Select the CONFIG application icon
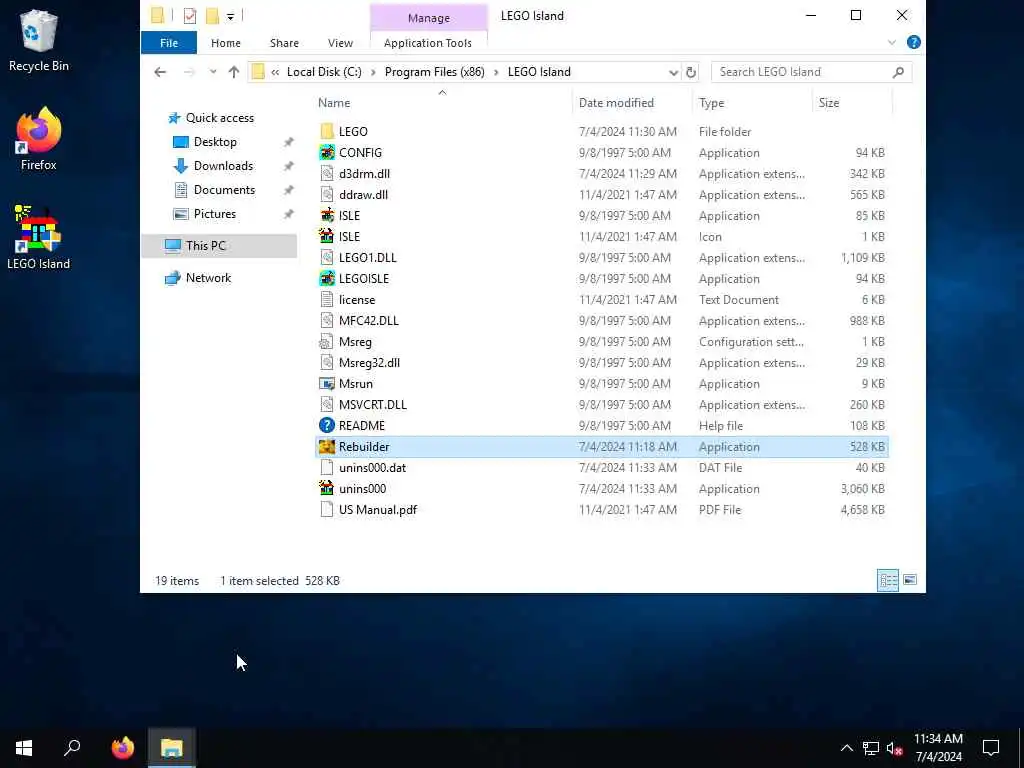The image size is (1024, 768). [327, 152]
